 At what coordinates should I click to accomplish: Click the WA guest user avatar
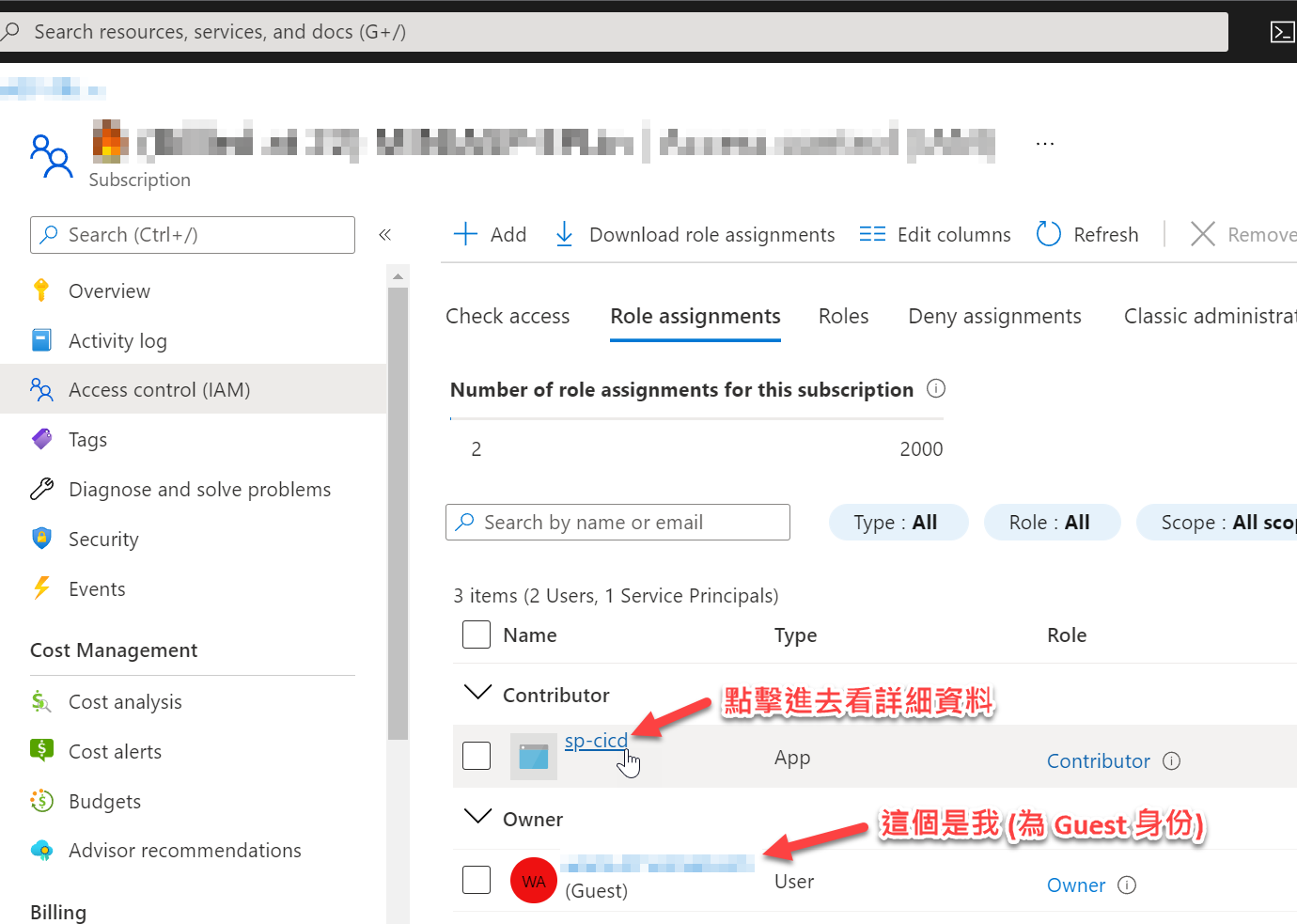coord(534,881)
